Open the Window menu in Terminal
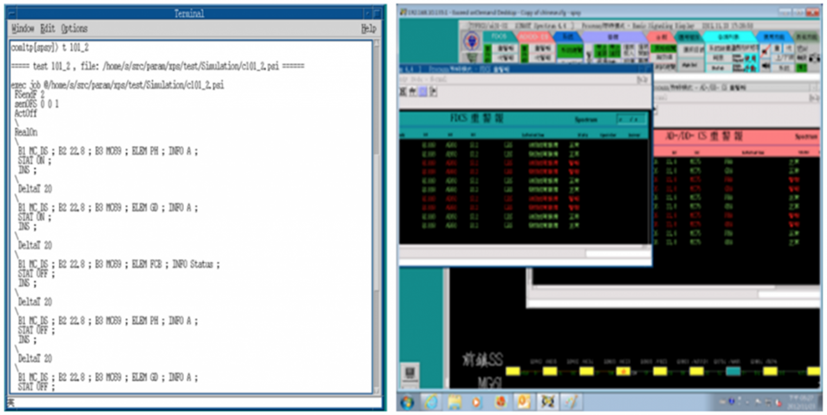The height and width of the screenshot is (415, 827). click(x=22, y=29)
